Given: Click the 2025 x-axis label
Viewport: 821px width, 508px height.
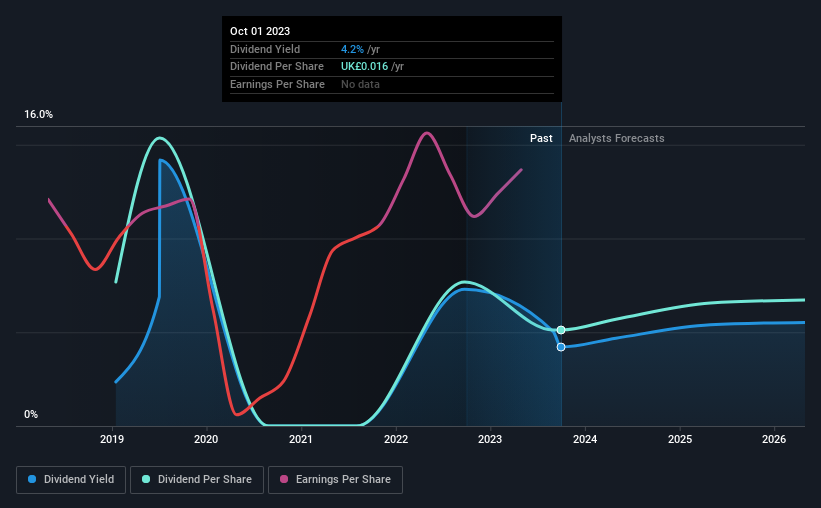Looking at the screenshot, I should click(x=680, y=439).
